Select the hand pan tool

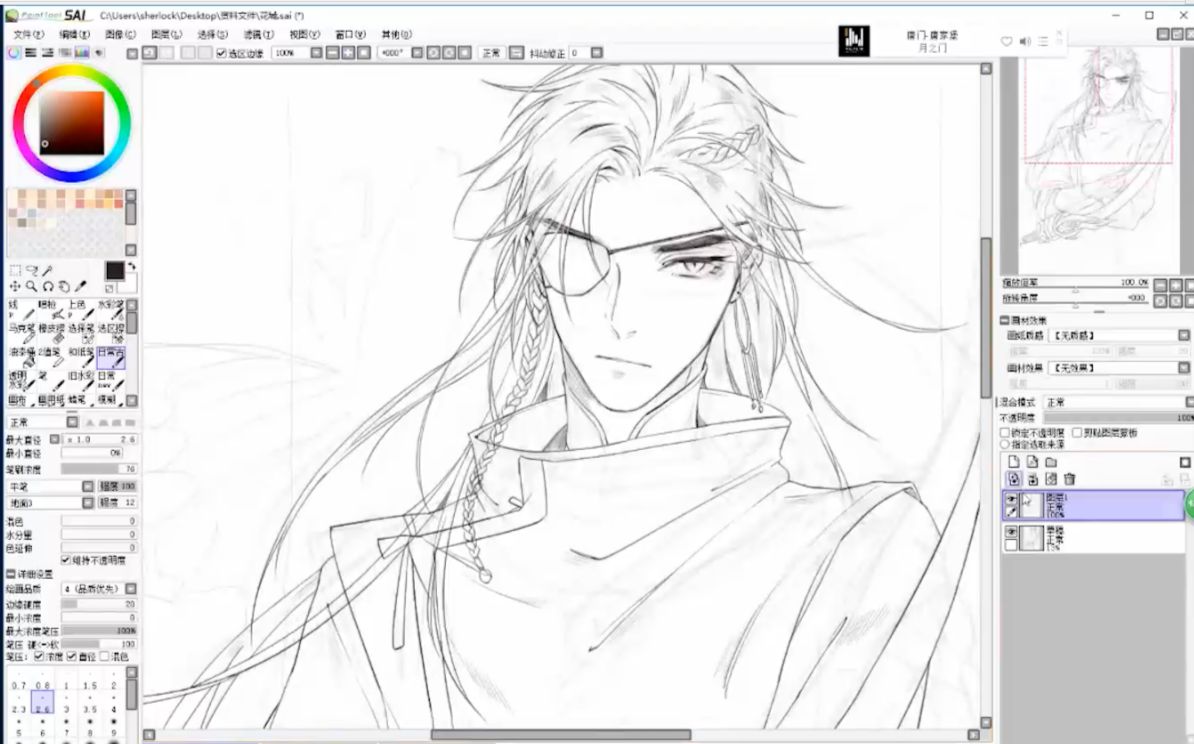[64, 286]
